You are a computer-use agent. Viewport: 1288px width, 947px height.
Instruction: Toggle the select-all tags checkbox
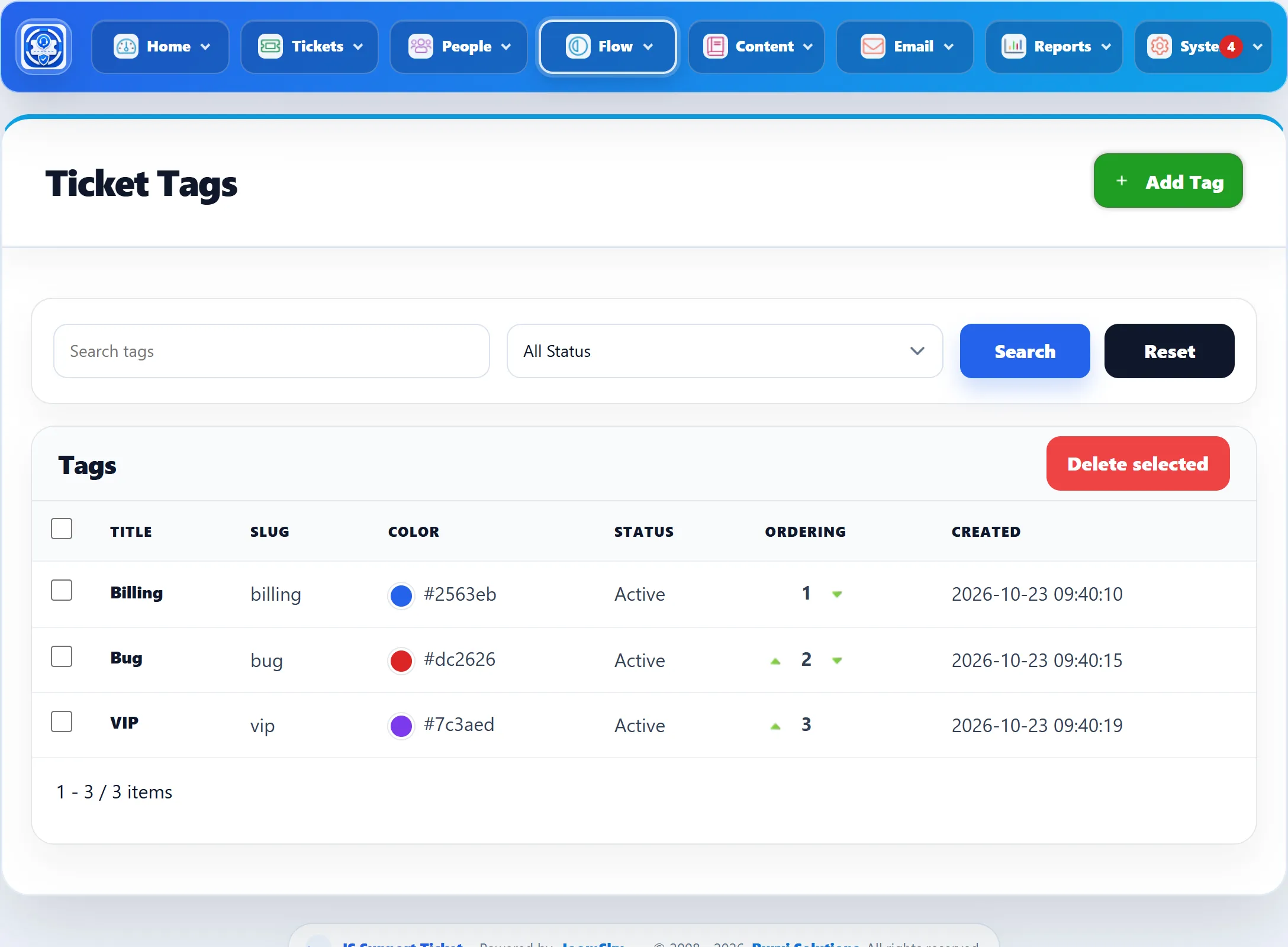point(62,529)
